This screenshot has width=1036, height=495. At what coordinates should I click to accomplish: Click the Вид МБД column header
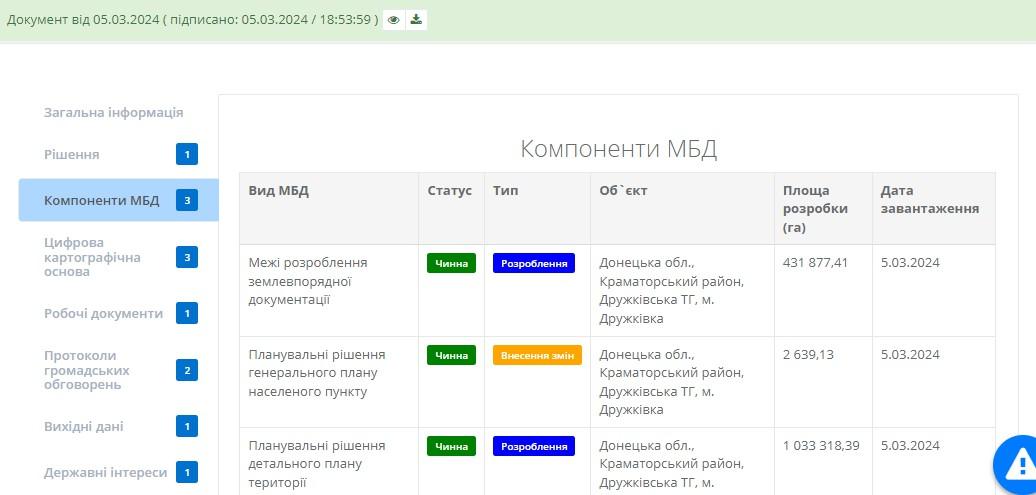(x=279, y=191)
